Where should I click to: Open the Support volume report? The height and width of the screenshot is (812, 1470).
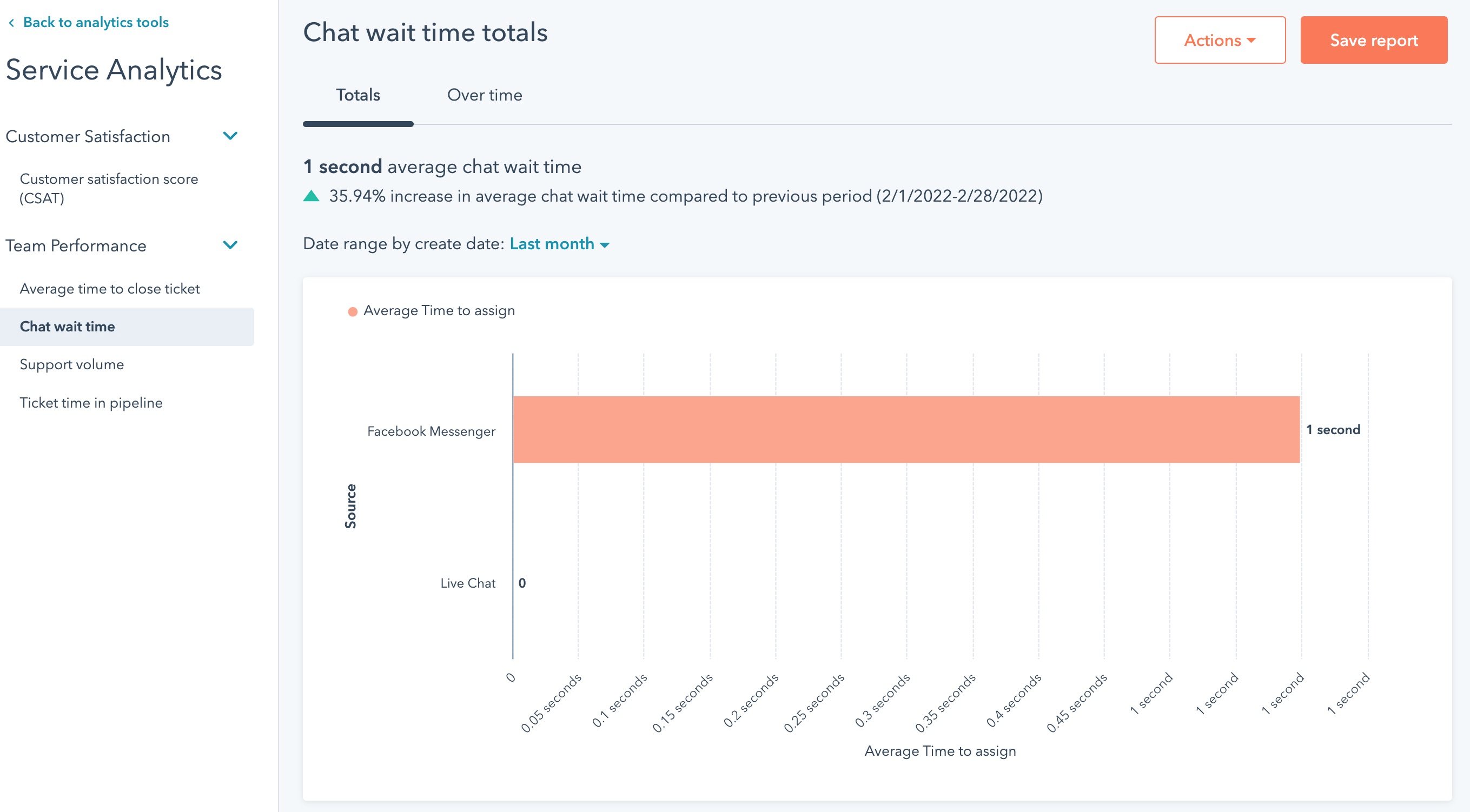click(x=72, y=364)
